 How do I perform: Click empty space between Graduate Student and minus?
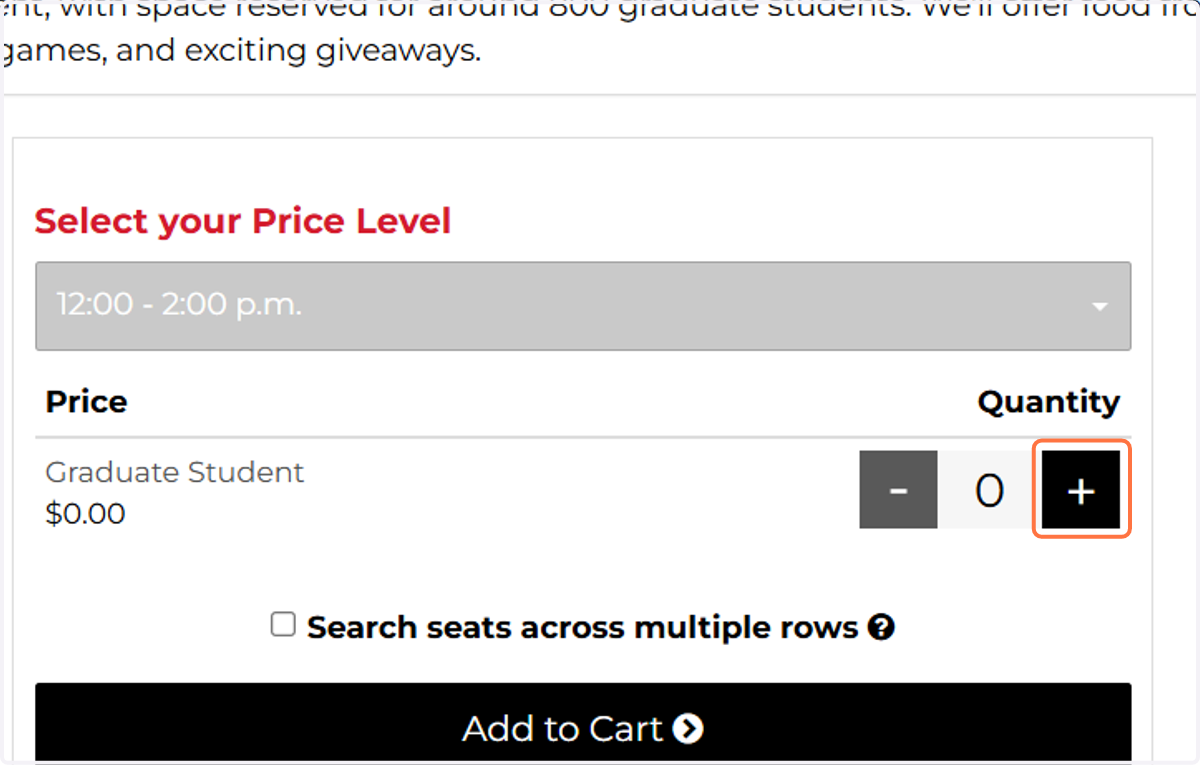pyautogui.click(x=580, y=490)
